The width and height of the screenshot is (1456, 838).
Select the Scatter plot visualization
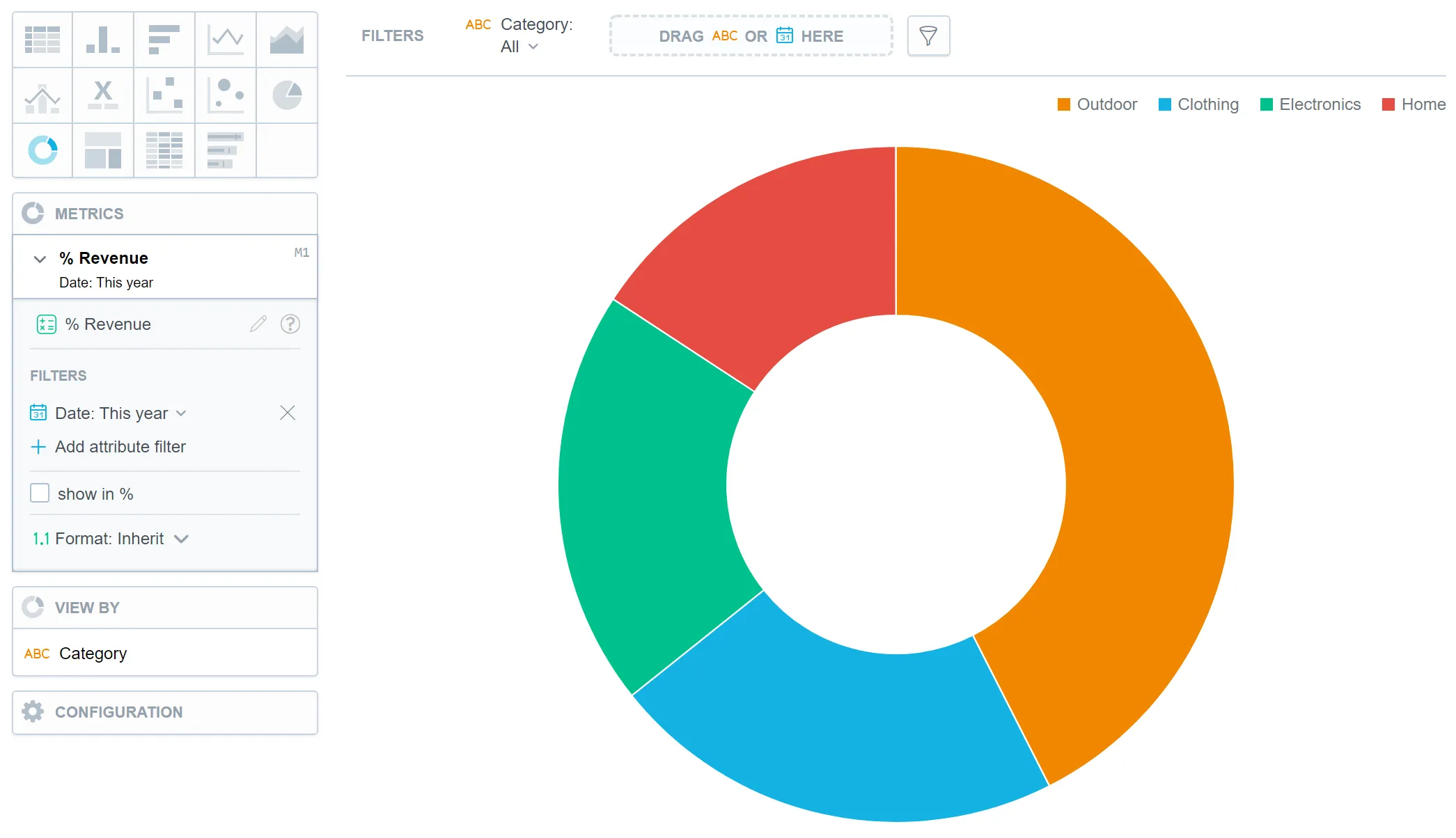click(x=164, y=95)
